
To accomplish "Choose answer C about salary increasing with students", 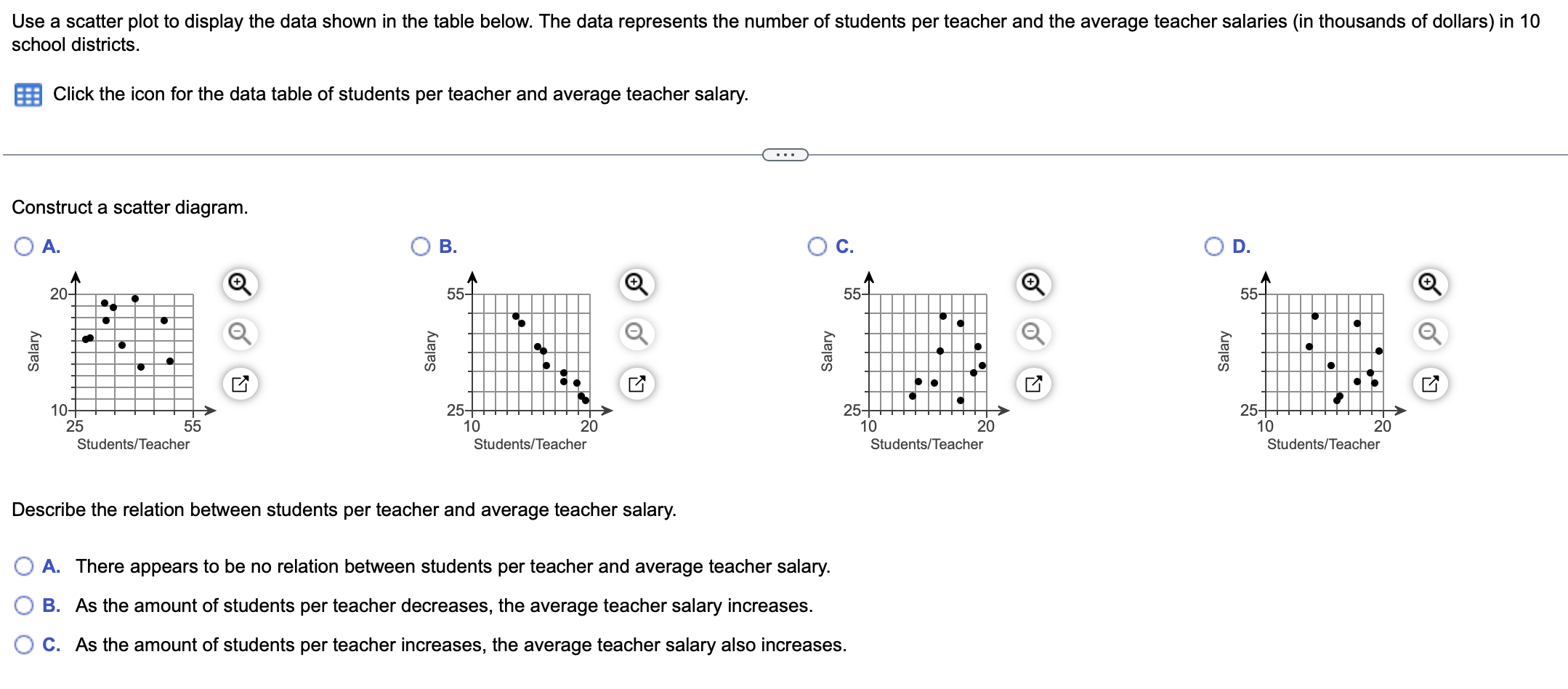I will tap(24, 644).
